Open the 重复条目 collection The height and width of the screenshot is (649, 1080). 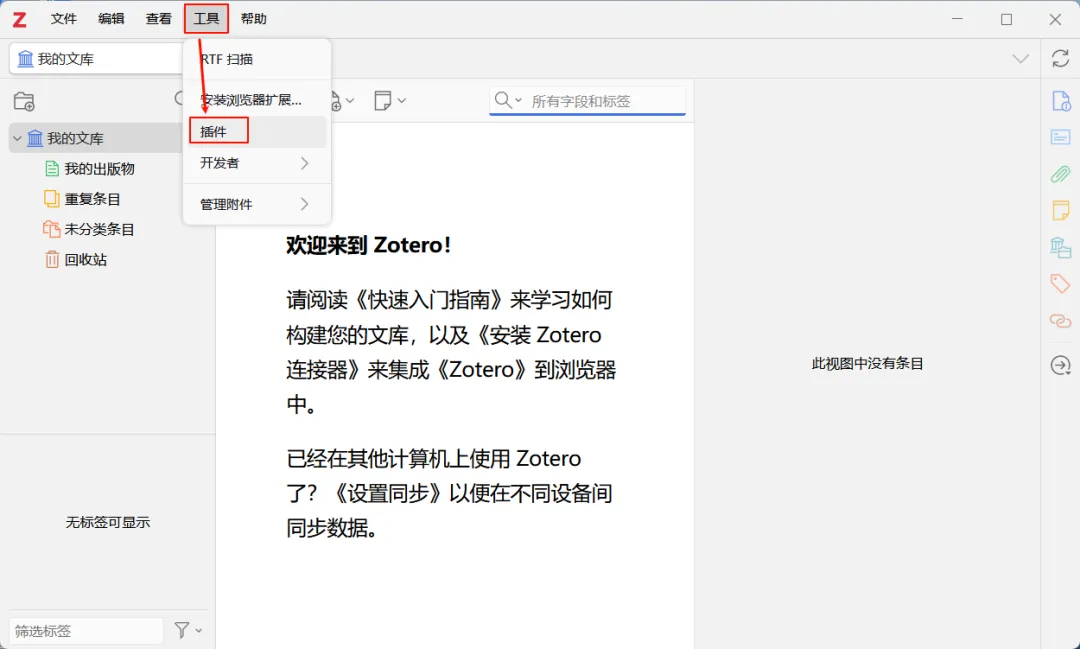tap(92, 199)
